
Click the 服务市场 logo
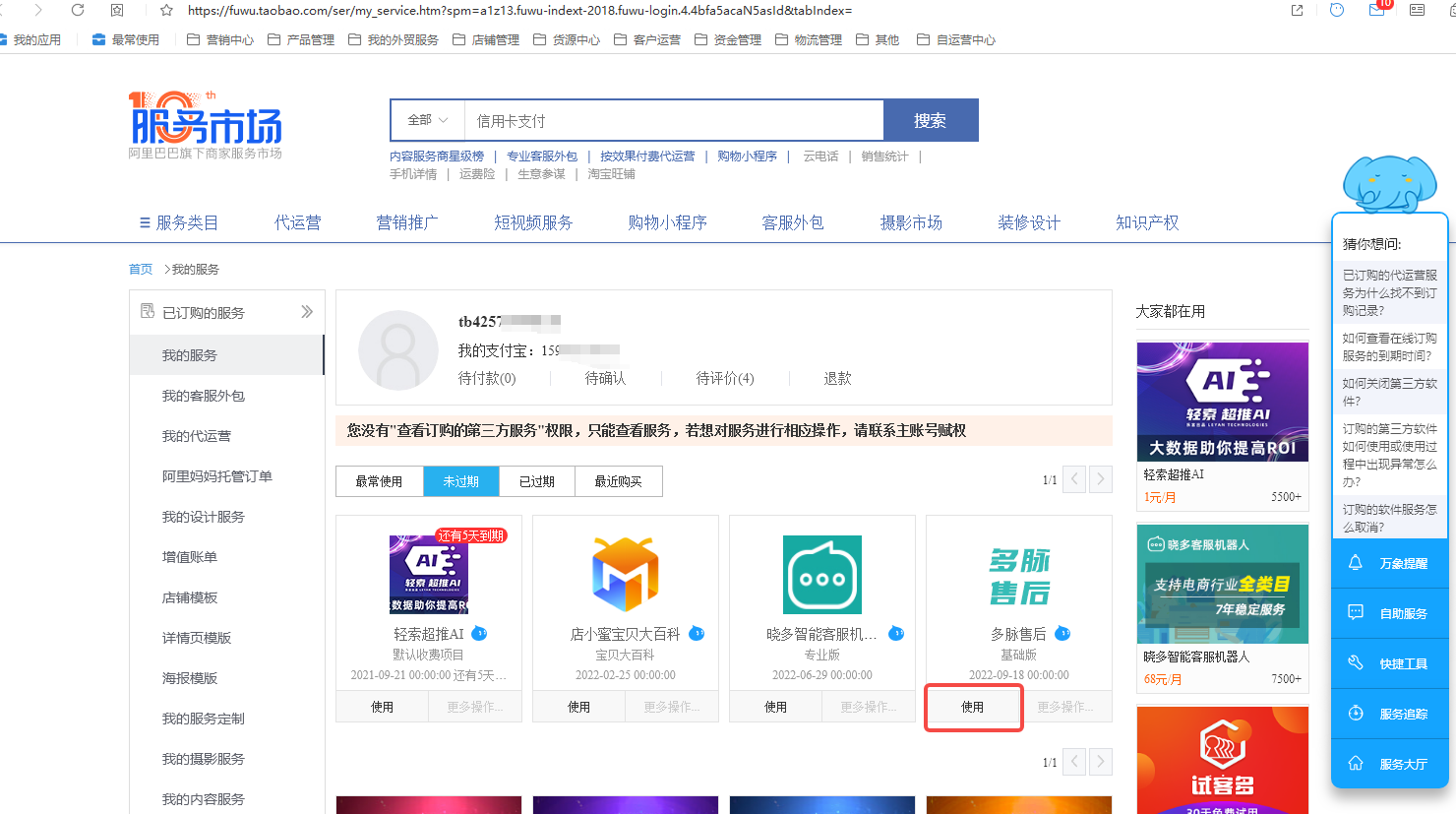(x=206, y=125)
